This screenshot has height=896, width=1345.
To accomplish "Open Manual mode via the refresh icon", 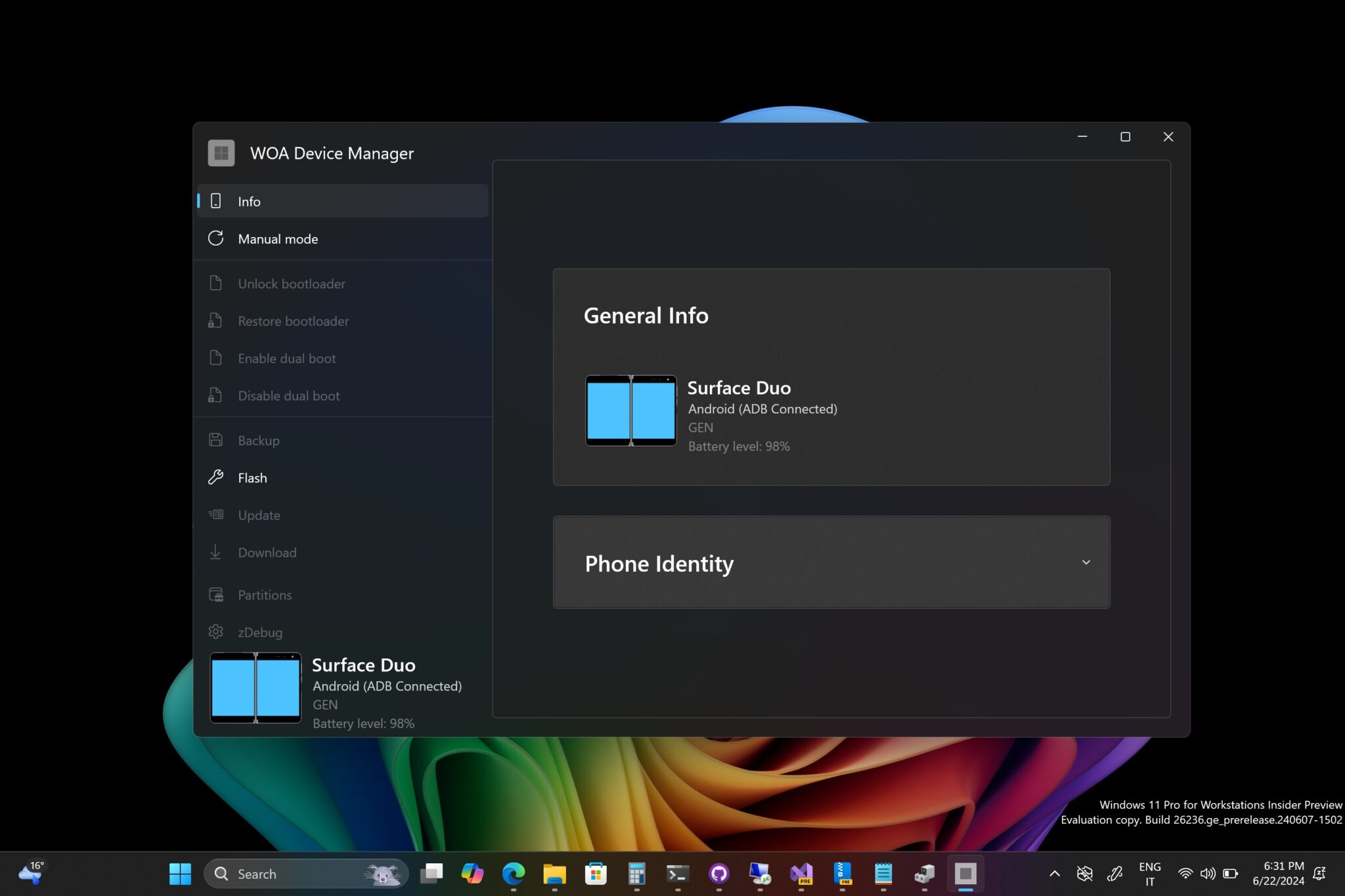I will coord(216,238).
